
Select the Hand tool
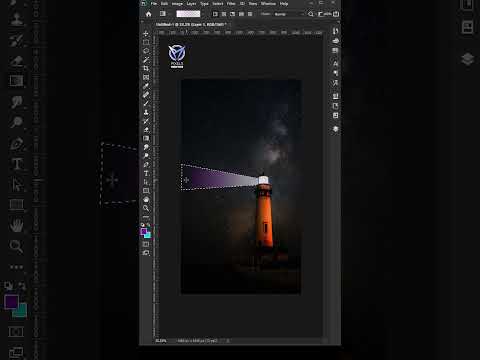point(146,199)
